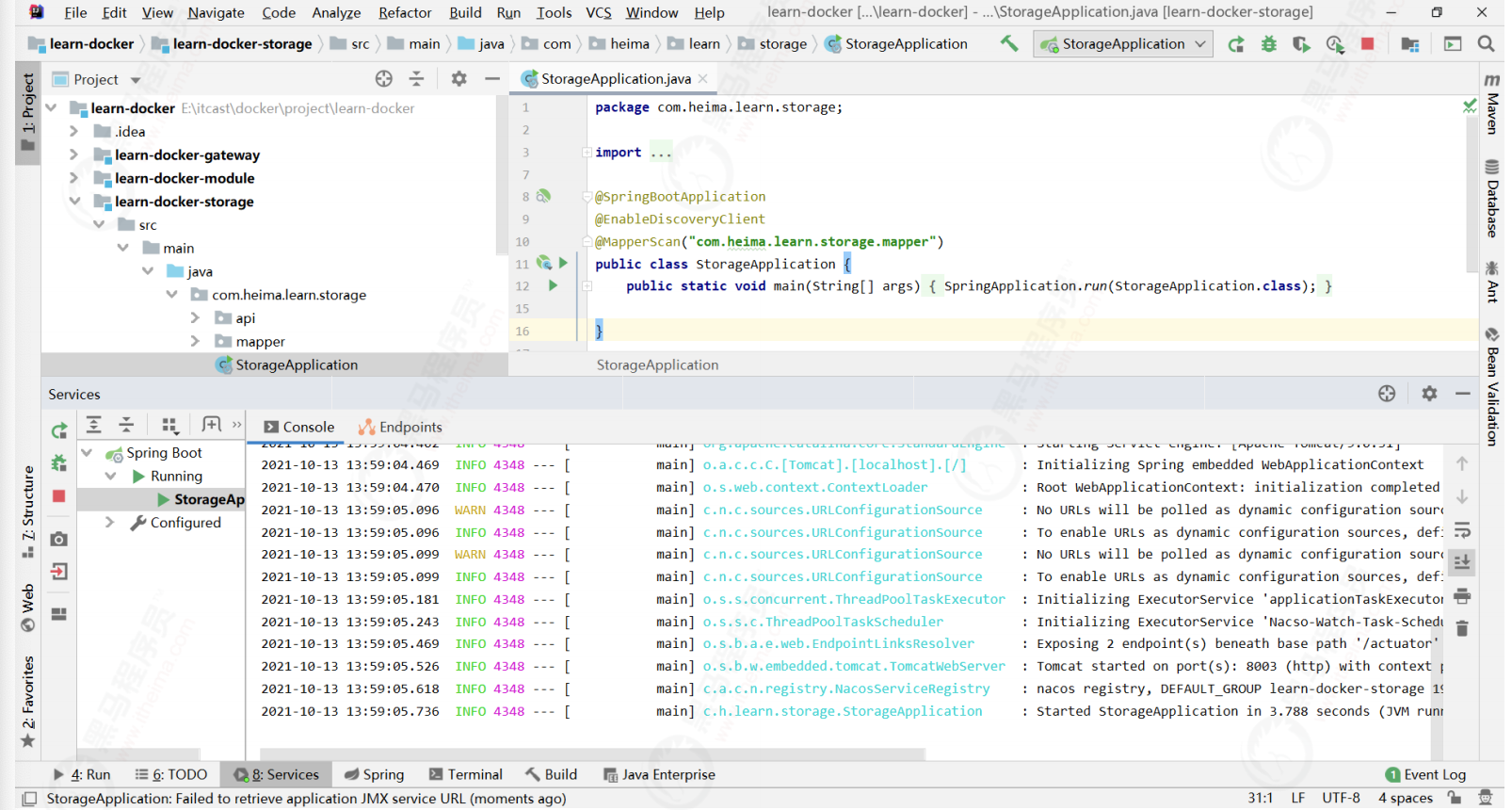The height and width of the screenshot is (810, 1512).
Task: Switch to the Endpoints tab
Action: [400, 427]
